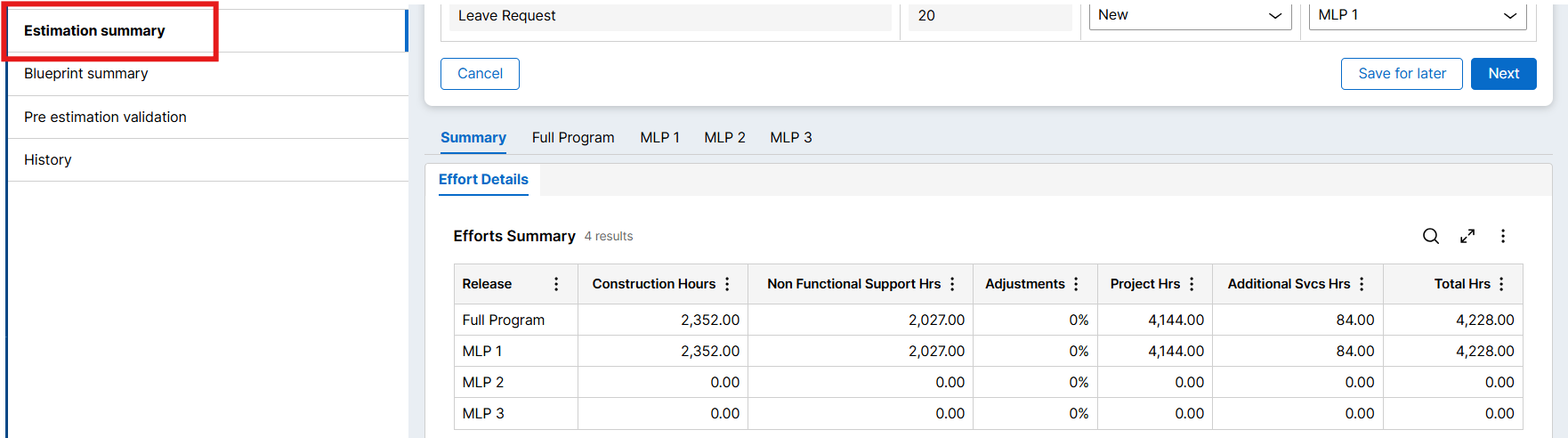Screen dimensions: 1568x438
Task: Open Adjustments column options menu
Action: point(1076,284)
